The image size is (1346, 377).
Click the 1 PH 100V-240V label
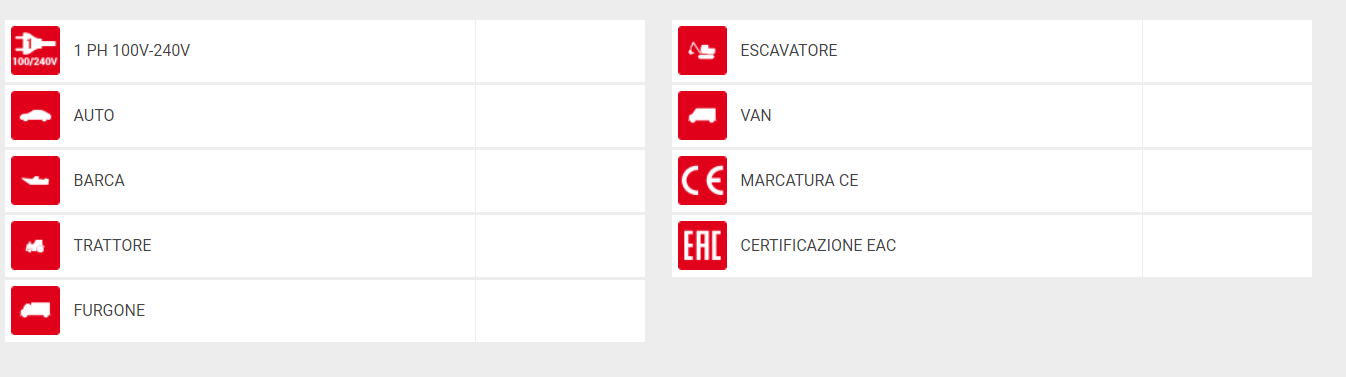132,50
